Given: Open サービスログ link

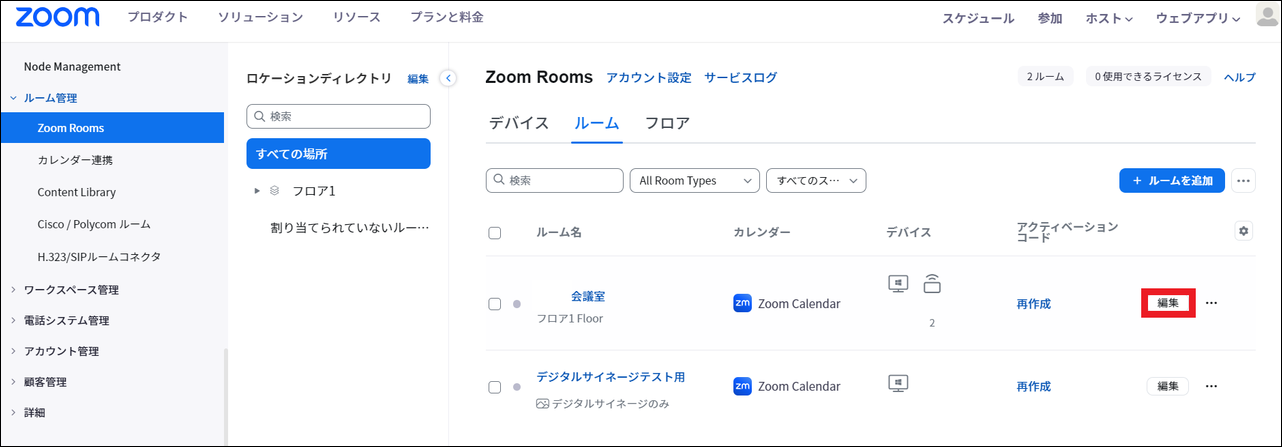Looking at the screenshot, I should click(x=741, y=78).
